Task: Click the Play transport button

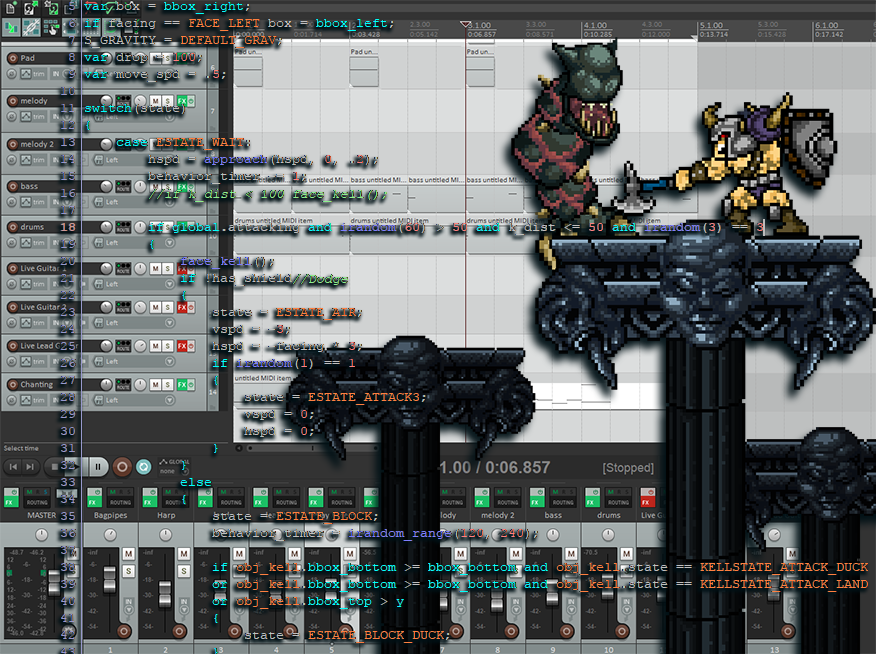Action: (x=77, y=467)
